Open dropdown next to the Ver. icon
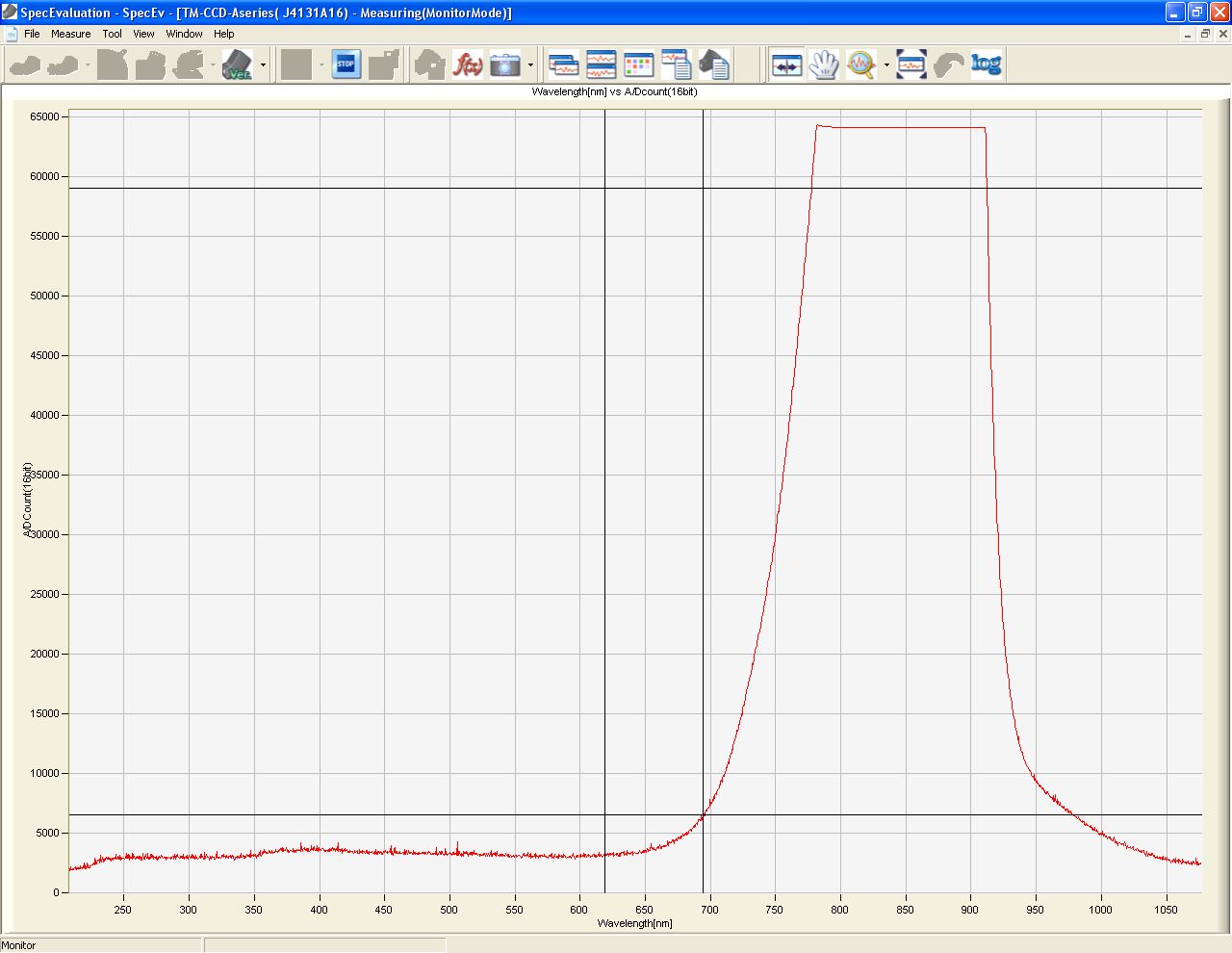 point(263,65)
